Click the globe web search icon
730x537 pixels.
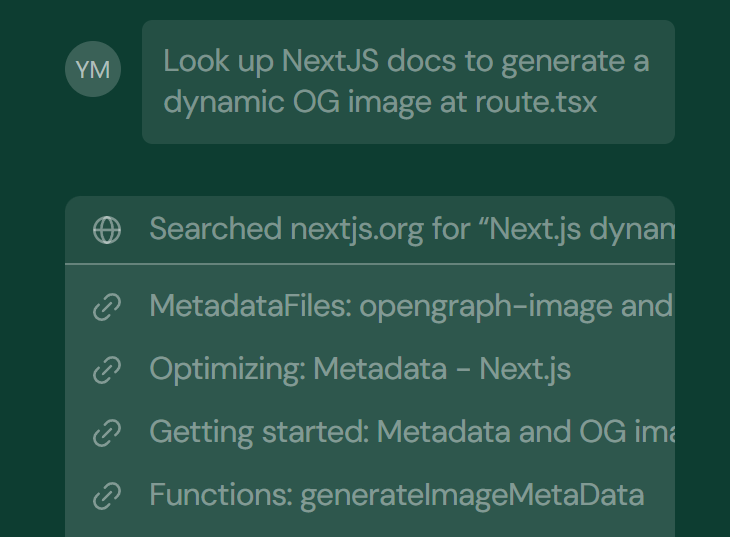pos(107,230)
